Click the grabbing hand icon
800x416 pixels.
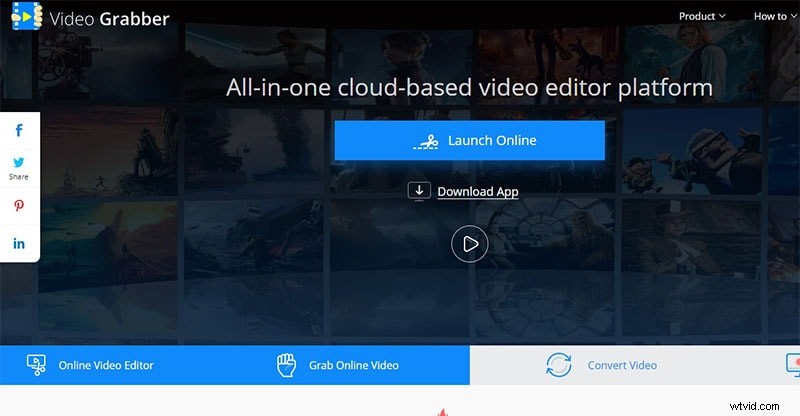[286, 365]
